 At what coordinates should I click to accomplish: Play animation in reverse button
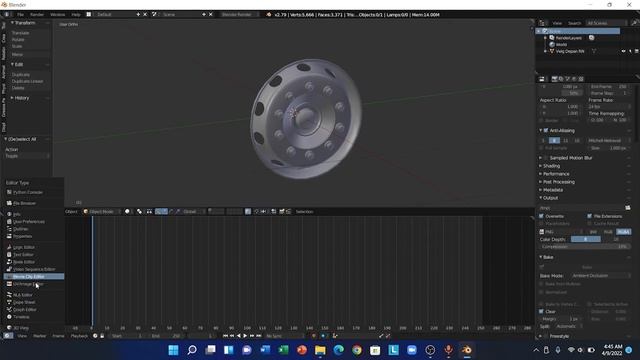239,336
